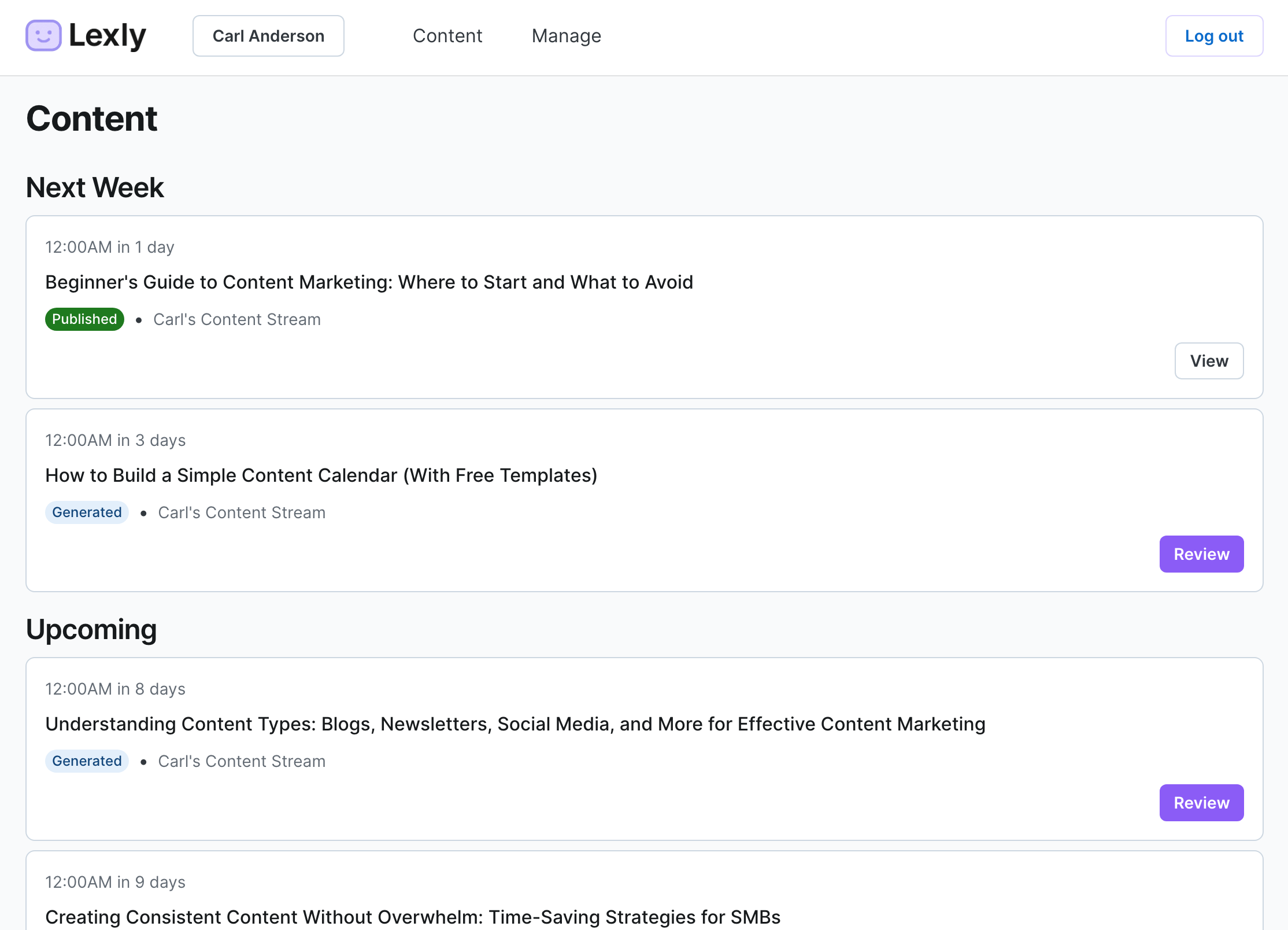Click Generated badge on Content Calendar card
1288x930 pixels.
(x=87, y=512)
